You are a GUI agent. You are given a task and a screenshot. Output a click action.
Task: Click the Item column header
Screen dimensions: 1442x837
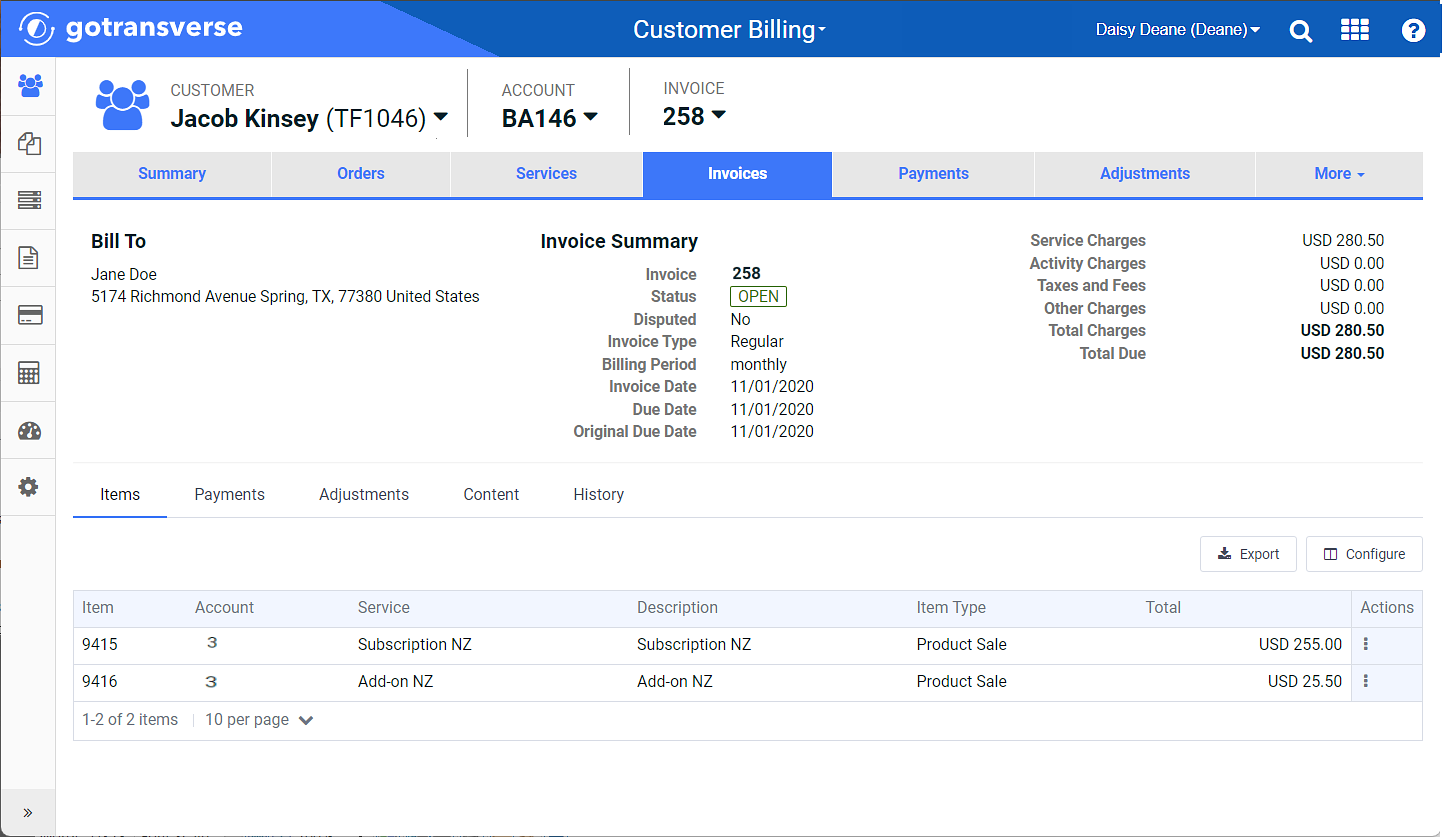98,608
